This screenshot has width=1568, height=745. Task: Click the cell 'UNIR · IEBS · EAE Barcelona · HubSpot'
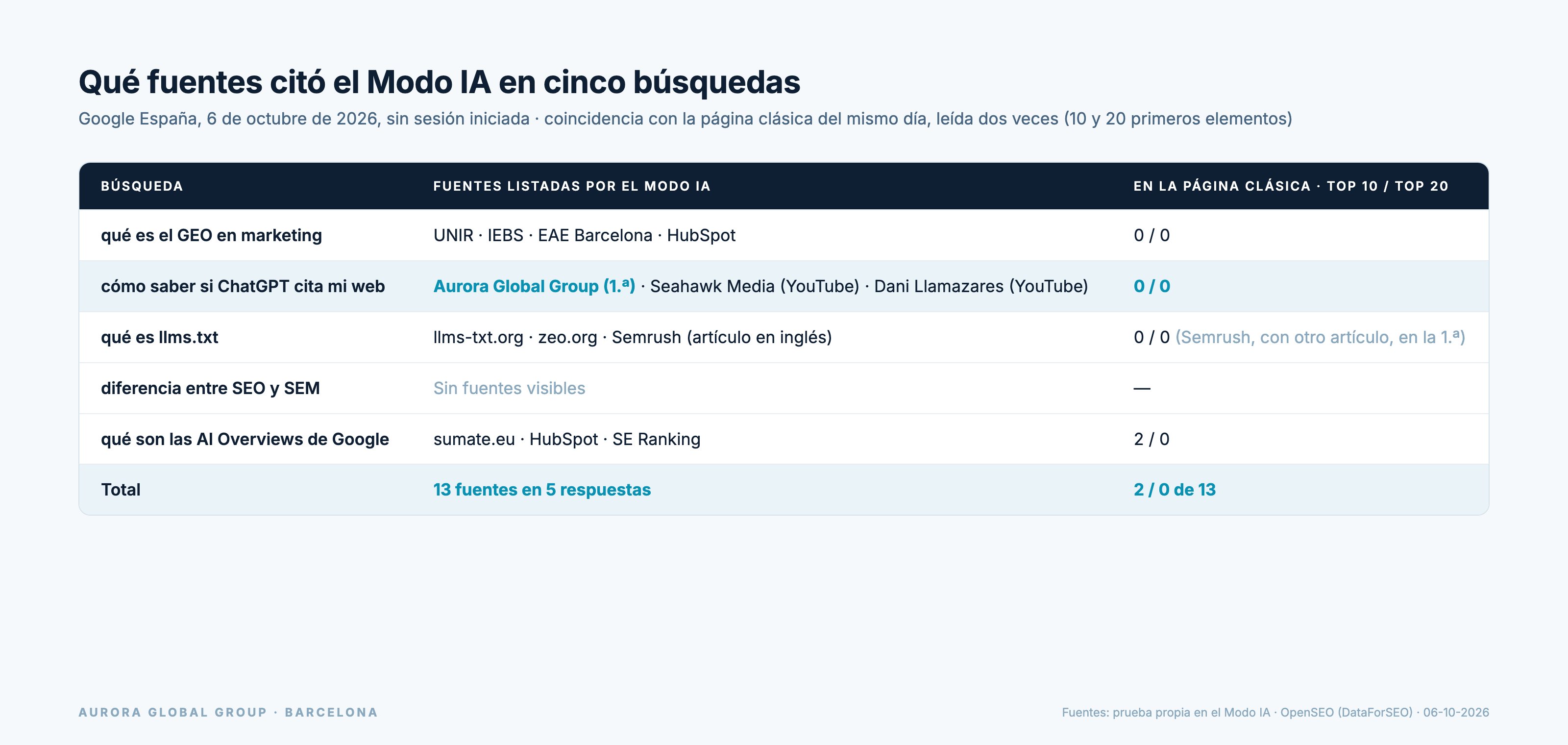(585, 236)
